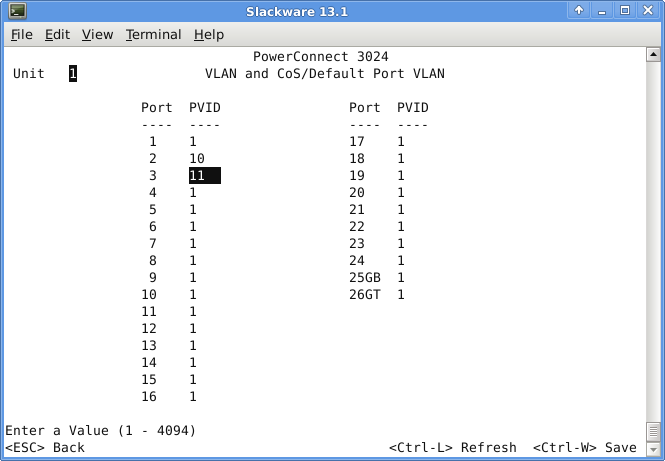Select the Unit number field
The width and height of the screenshot is (665, 461).
(x=73, y=73)
